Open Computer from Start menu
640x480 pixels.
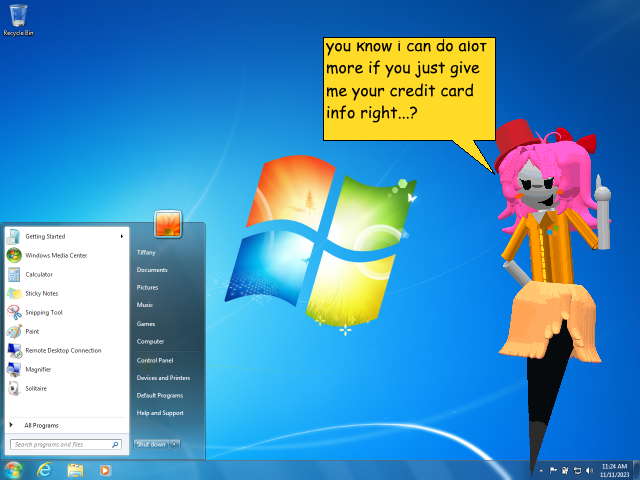150,341
